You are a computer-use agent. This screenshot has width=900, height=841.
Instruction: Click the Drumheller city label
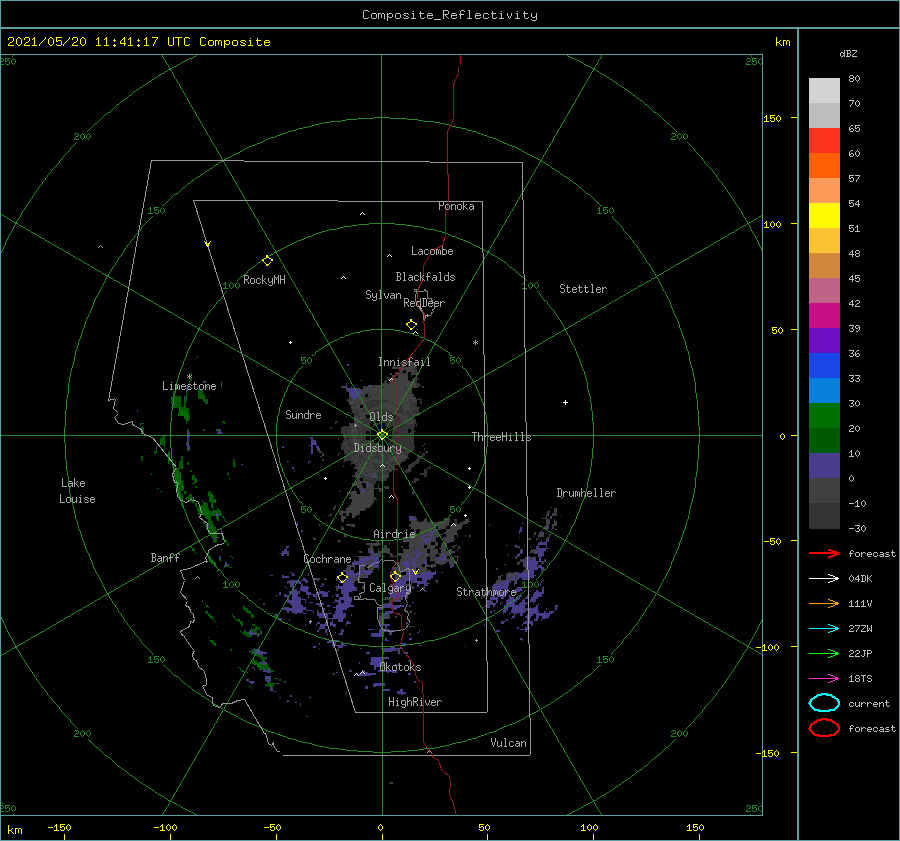[x=586, y=493]
